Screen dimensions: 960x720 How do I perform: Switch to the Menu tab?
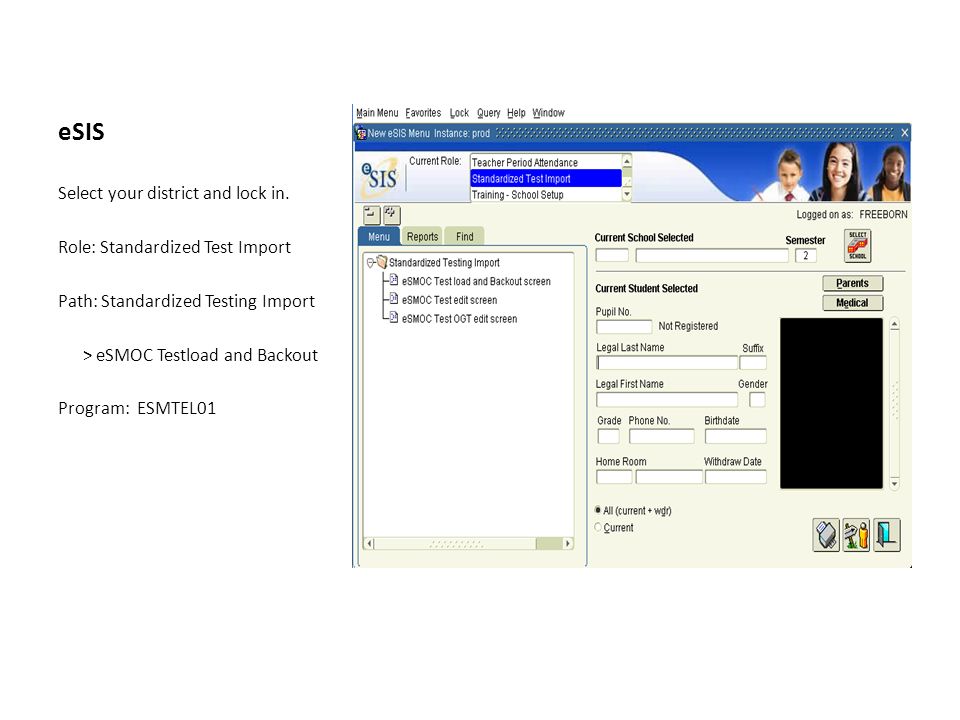click(378, 236)
